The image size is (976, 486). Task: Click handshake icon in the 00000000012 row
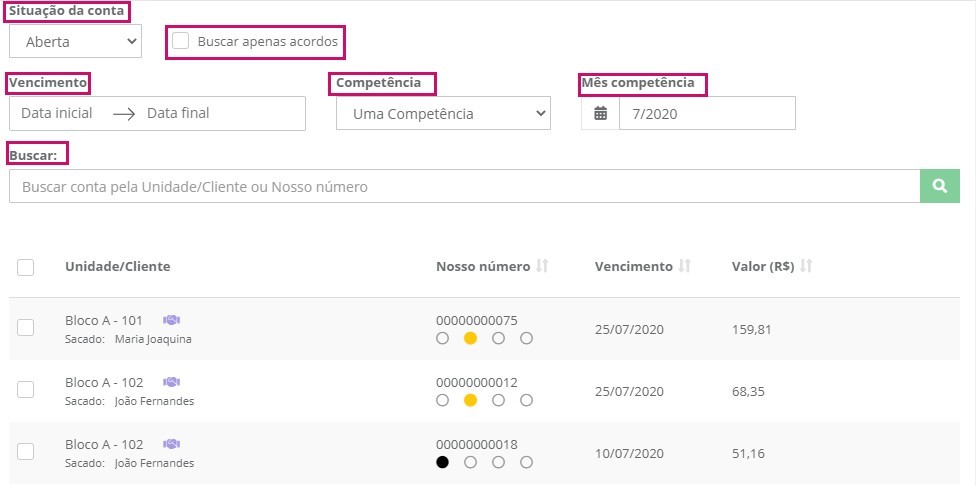(171, 382)
